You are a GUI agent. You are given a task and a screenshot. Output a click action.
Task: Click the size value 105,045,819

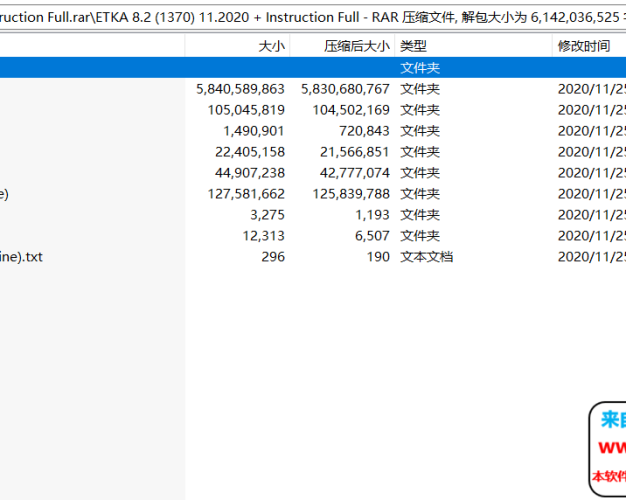246,110
